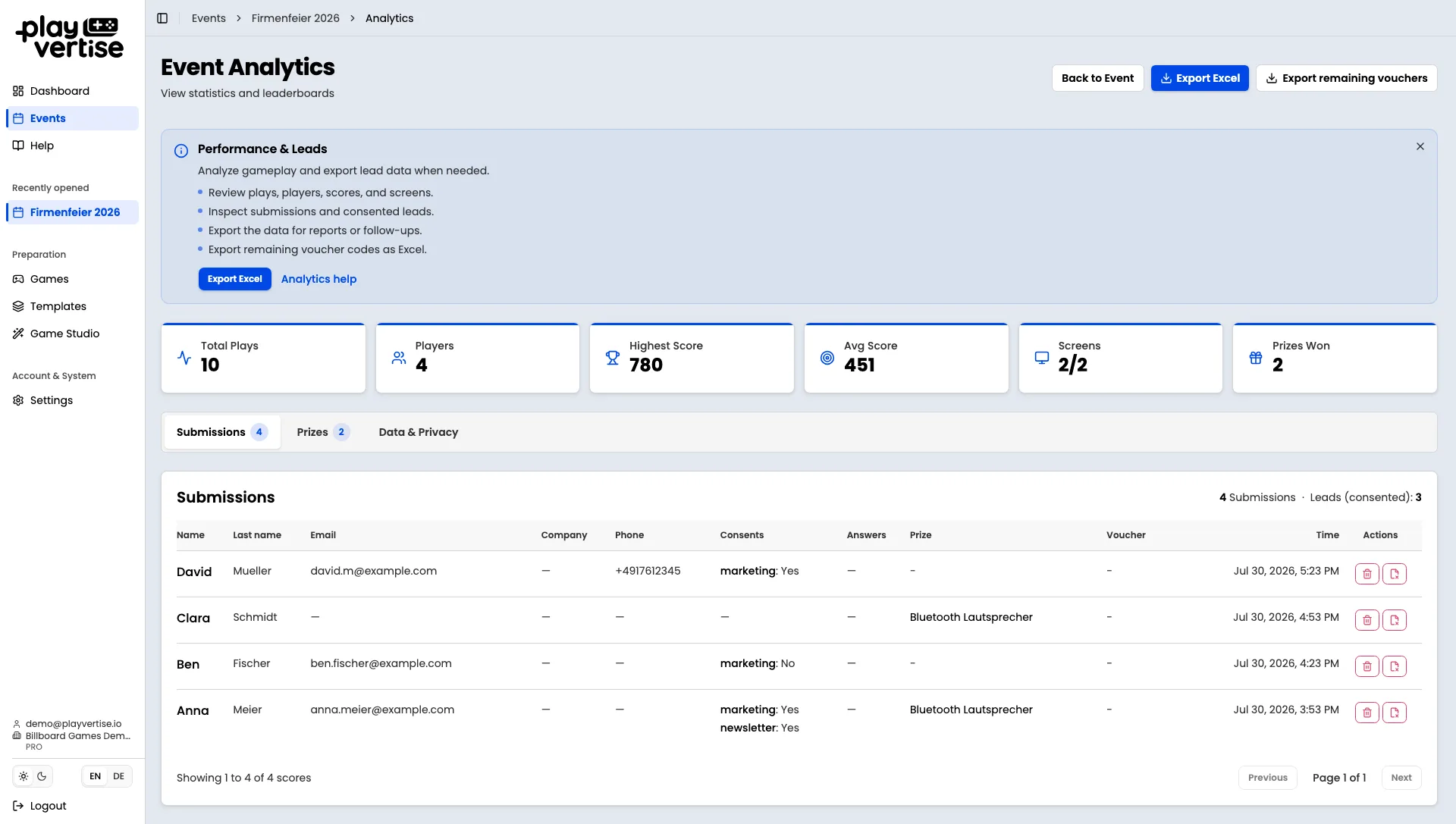Viewport: 1456px width, 824px height.
Task: Click the Screens monitor icon
Action: [x=1042, y=357]
